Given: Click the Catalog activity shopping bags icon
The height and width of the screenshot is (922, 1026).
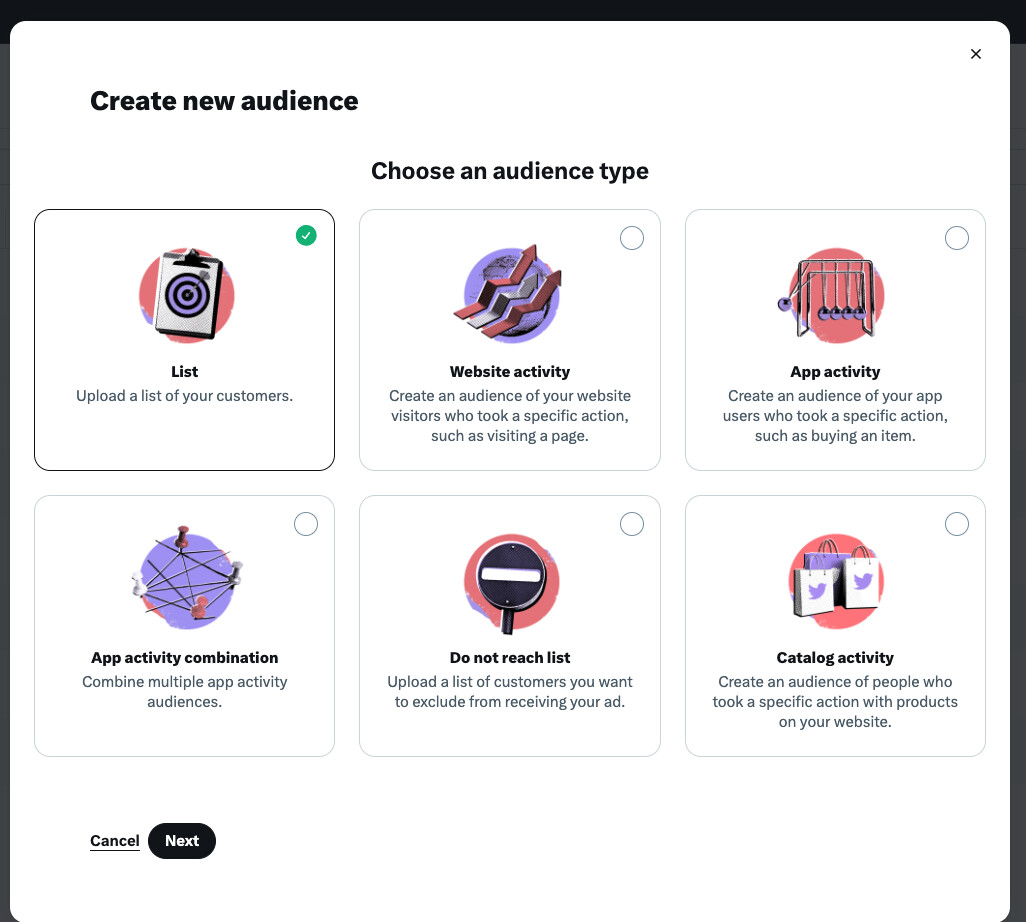Looking at the screenshot, I should click(834, 580).
